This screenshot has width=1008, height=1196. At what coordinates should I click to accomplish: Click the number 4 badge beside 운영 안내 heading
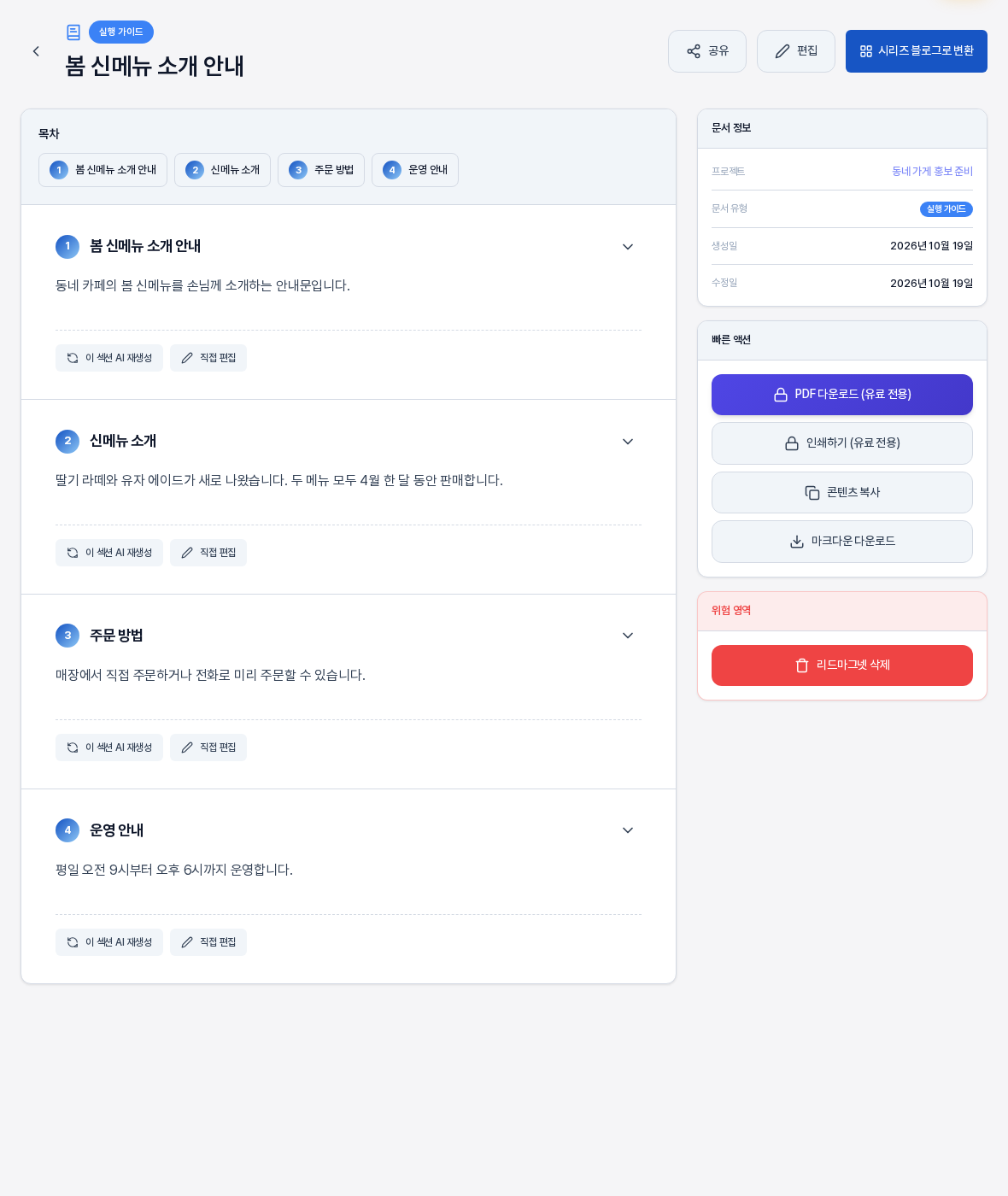[67, 830]
